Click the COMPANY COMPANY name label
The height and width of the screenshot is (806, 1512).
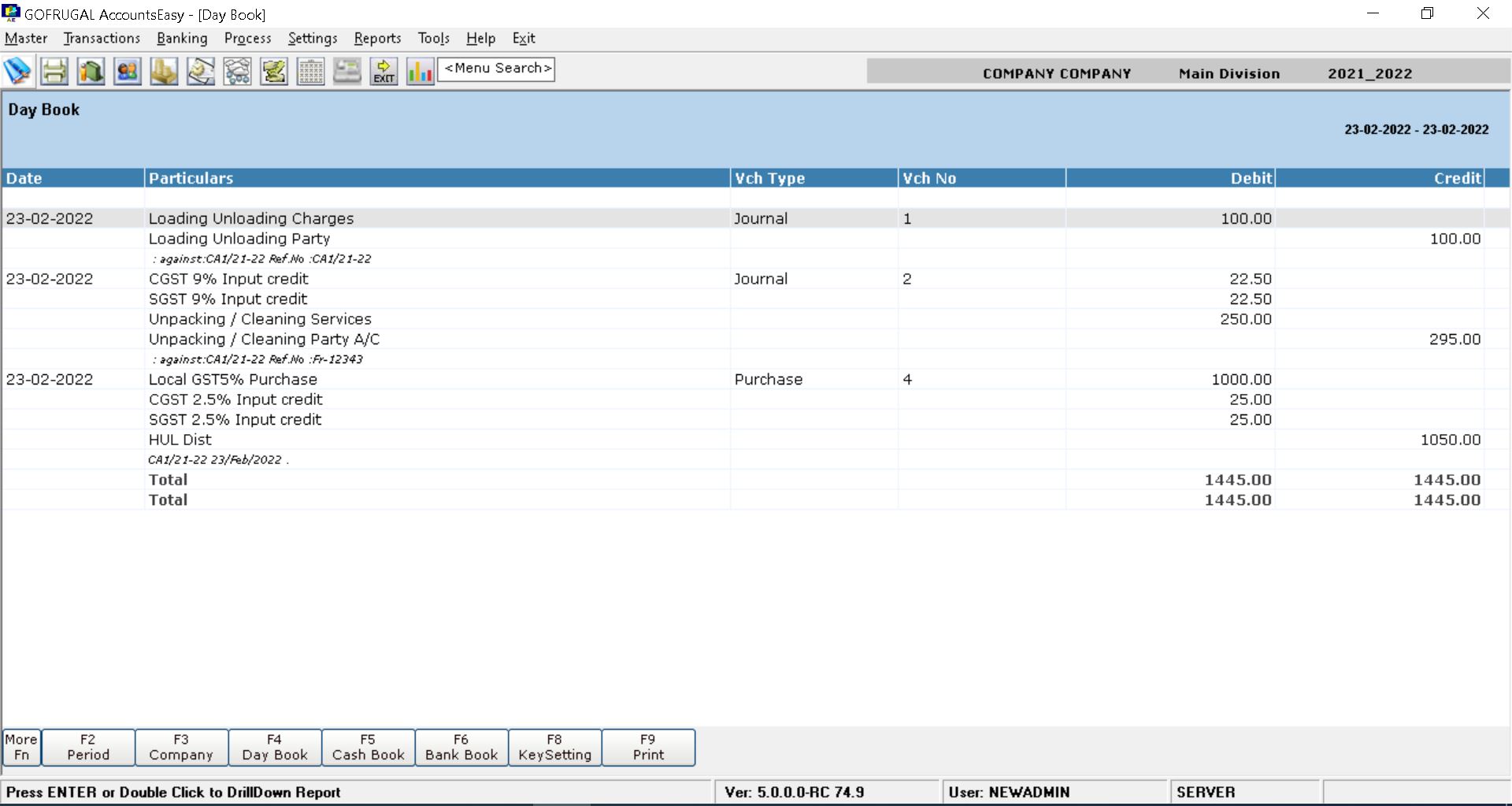click(x=1057, y=74)
